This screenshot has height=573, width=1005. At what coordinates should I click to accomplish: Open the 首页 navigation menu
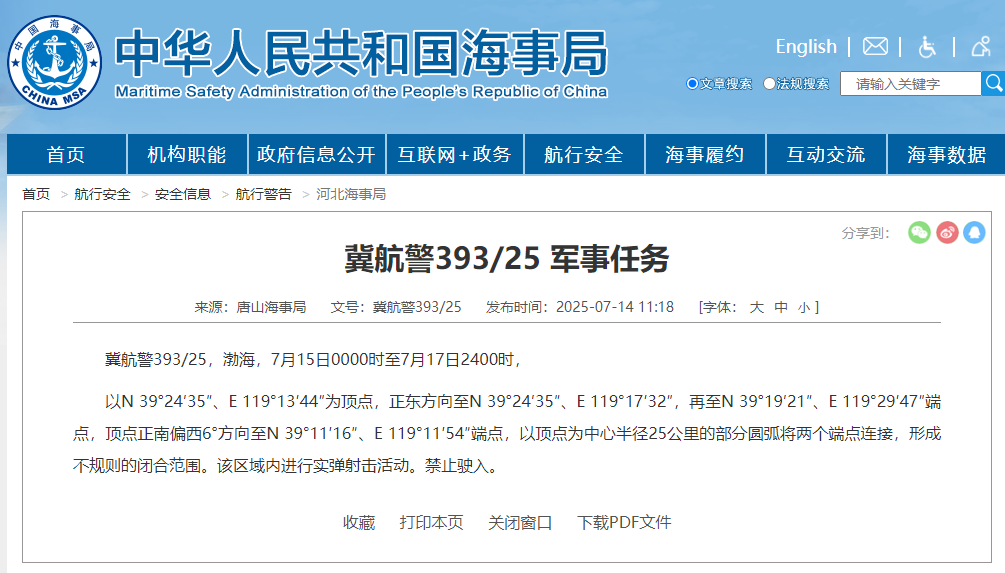[66, 154]
